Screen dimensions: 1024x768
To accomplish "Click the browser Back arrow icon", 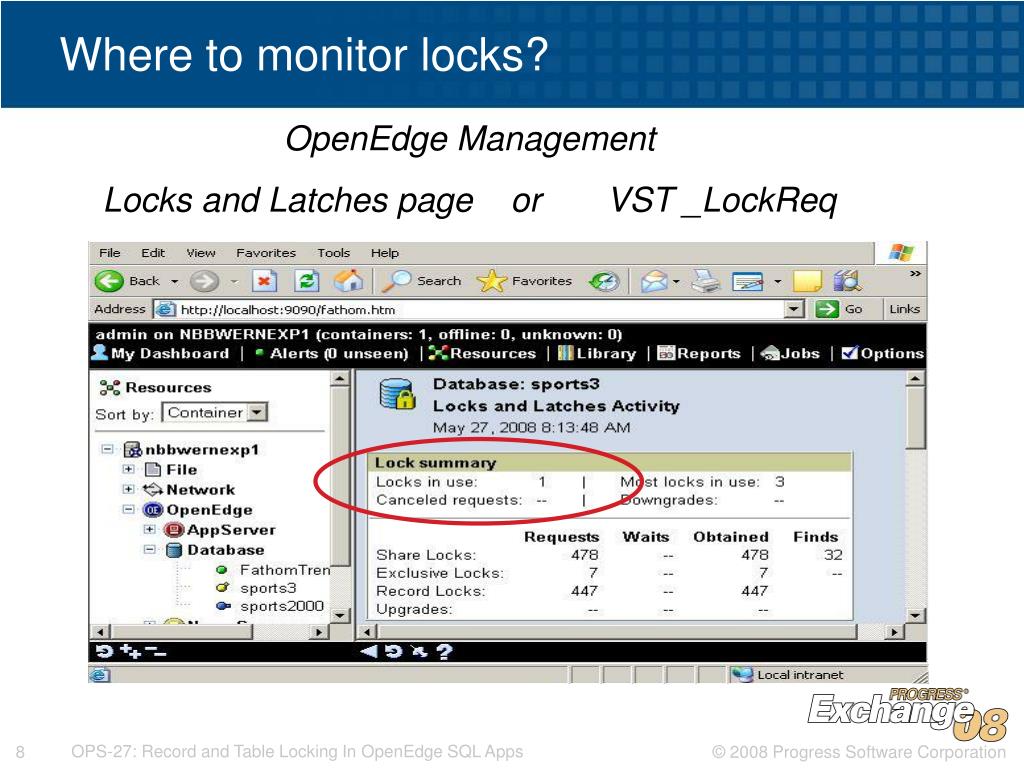I will point(109,281).
